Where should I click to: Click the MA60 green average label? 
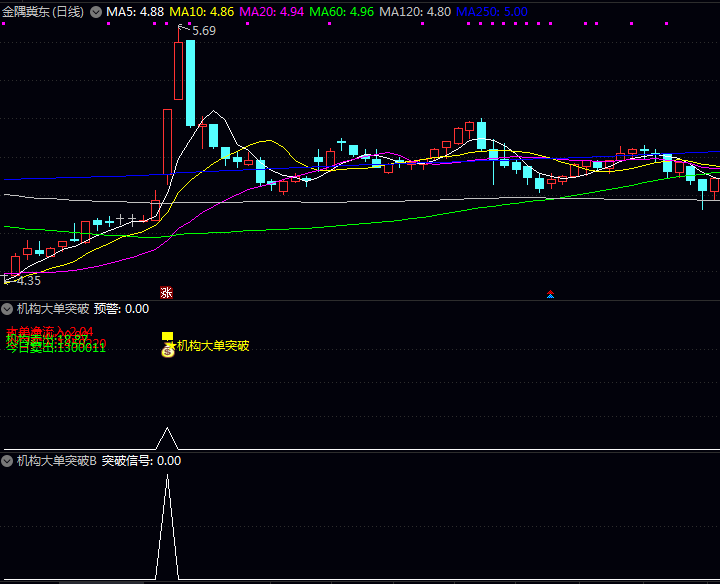click(x=341, y=12)
